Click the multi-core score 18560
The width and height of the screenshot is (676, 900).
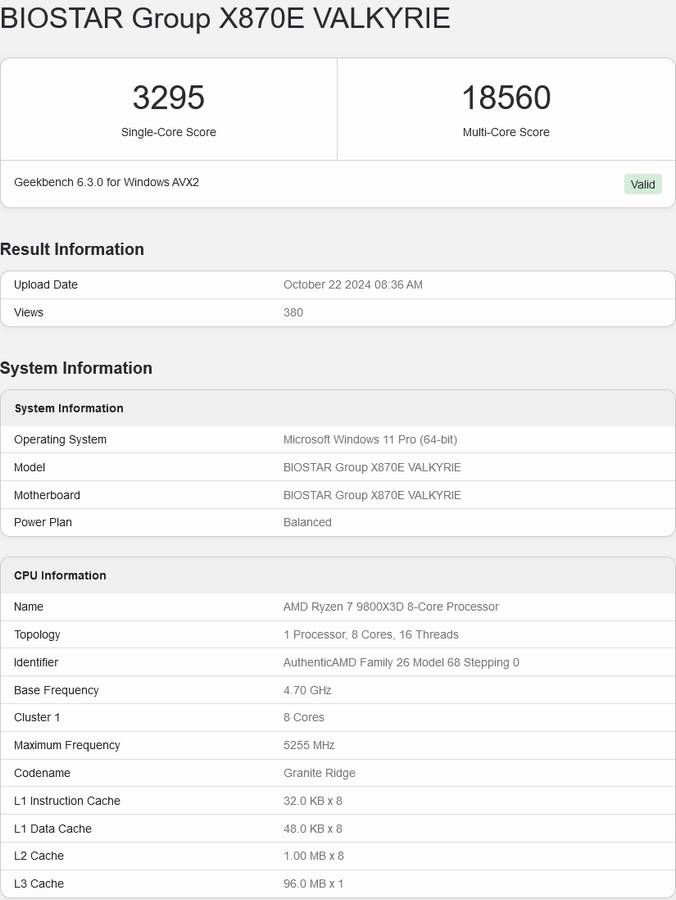(x=506, y=98)
